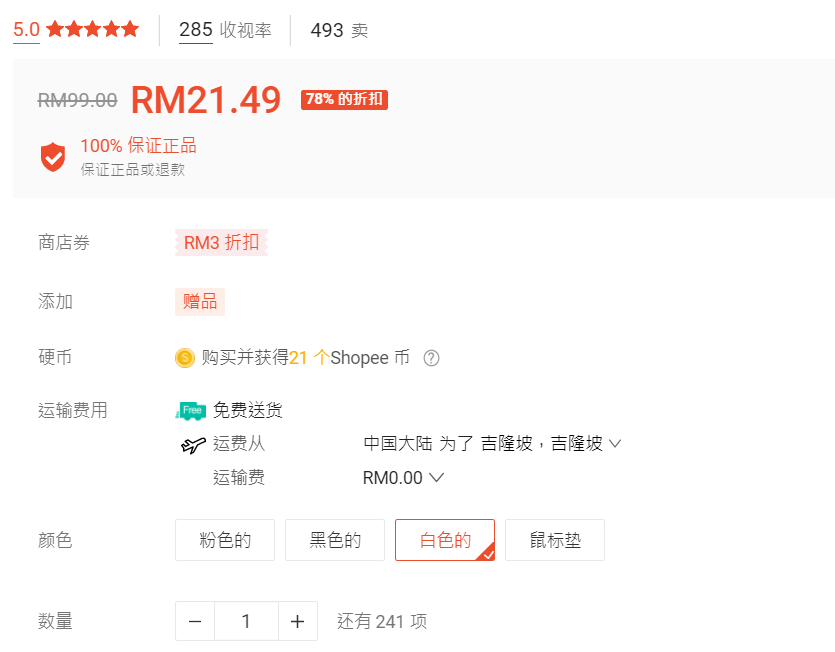
Task: Click the 运输费用 row label
Action: click(x=73, y=410)
